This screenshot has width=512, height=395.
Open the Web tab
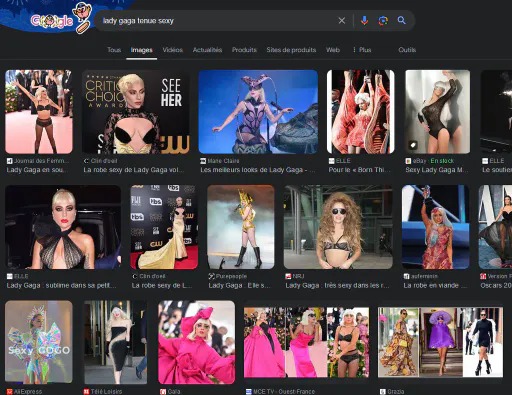pyautogui.click(x=333, y=50)
